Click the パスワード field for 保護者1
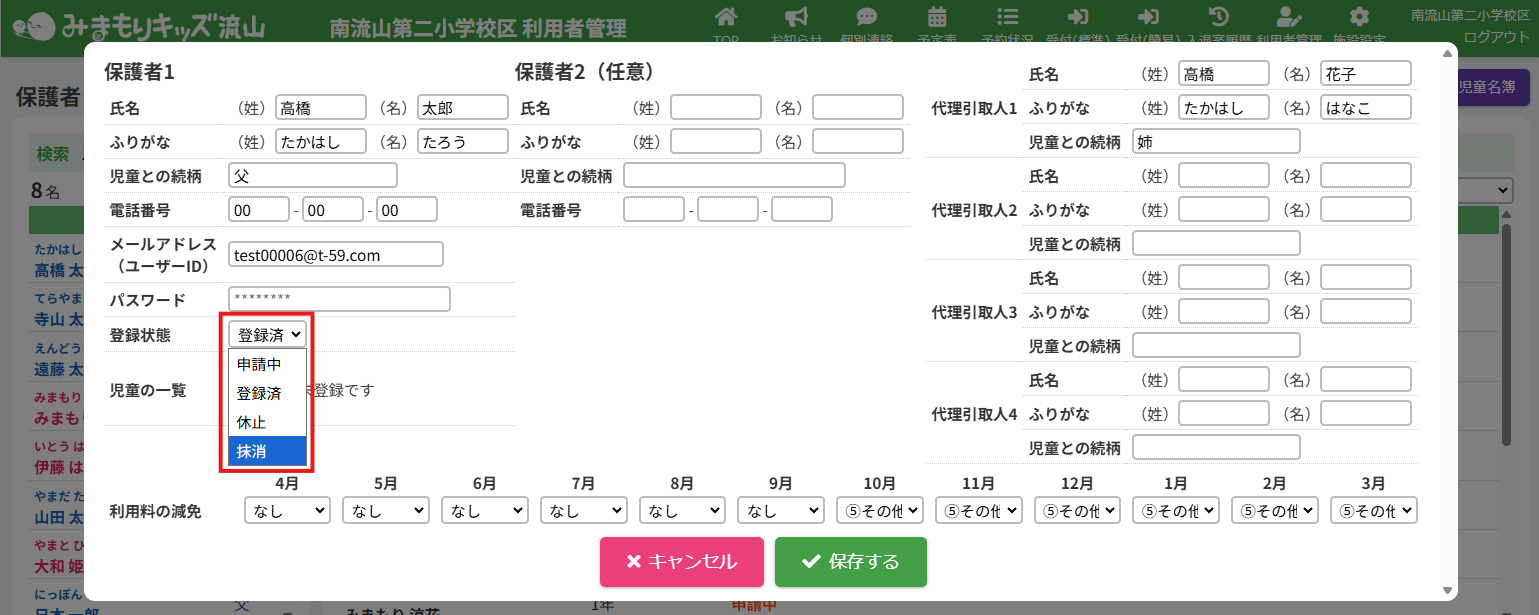This screenshot has width=1539, height=615. pos(339,299)
